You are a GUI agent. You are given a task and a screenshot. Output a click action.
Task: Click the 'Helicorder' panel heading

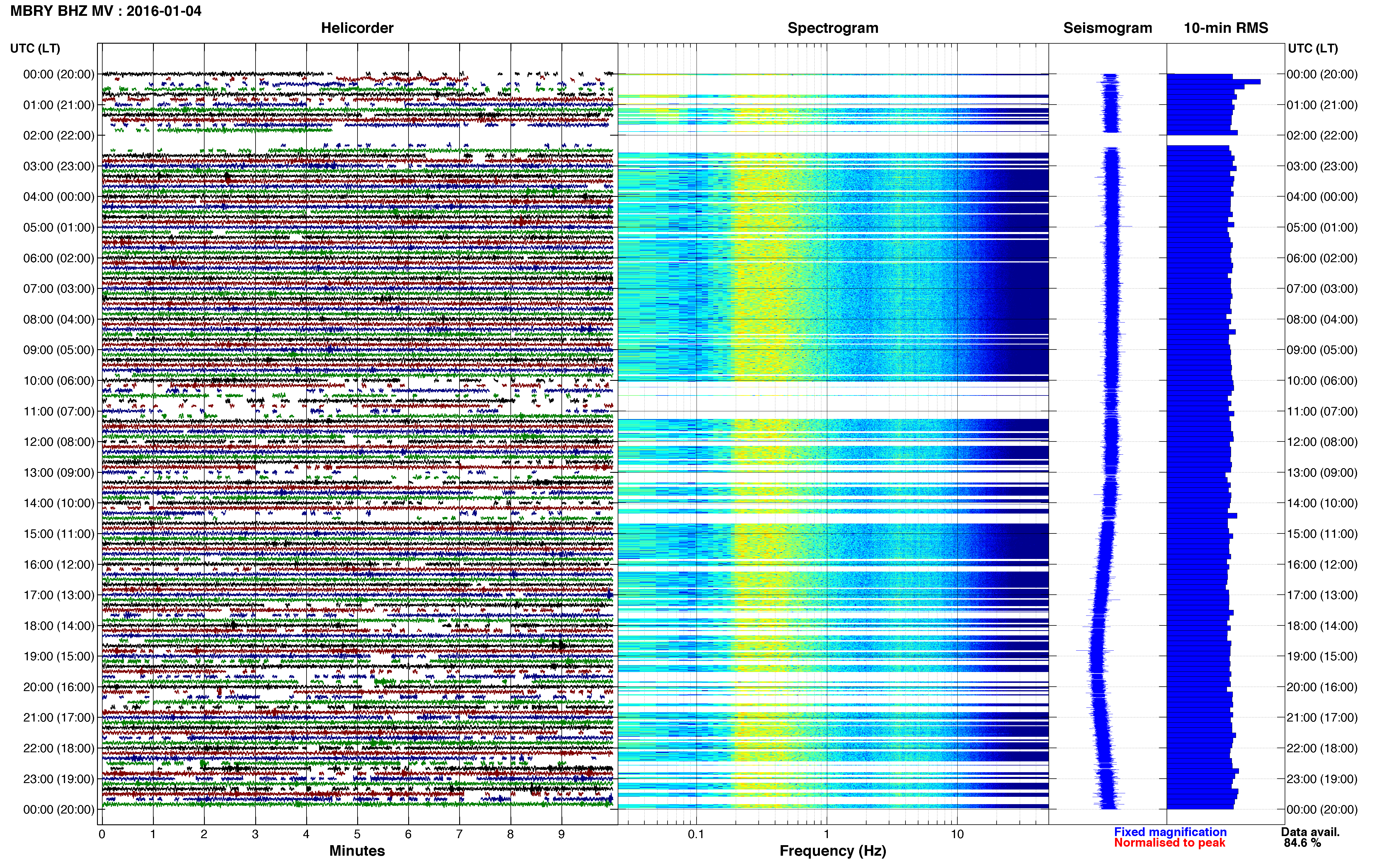pos(357,28)
